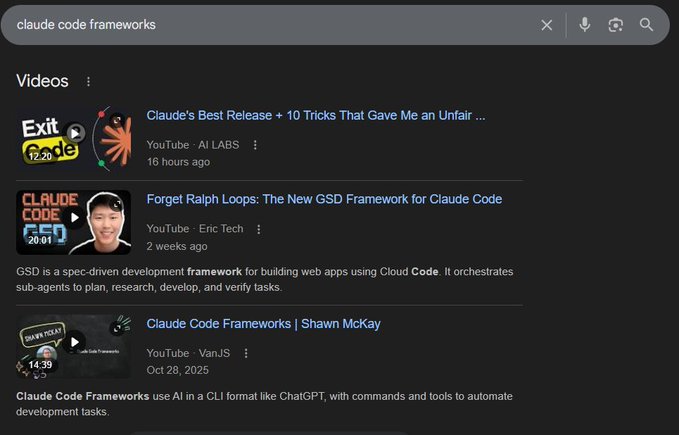Open "Forget Ralph Loops" GSD Framework link
Screen dimensions: 679x435
click(324, 200)
